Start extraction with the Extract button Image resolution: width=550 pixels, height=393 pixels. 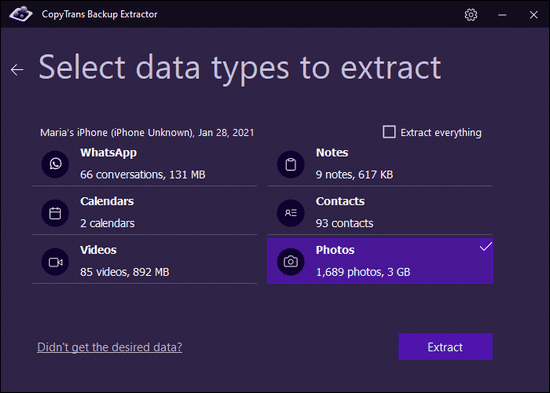(445, 347)
